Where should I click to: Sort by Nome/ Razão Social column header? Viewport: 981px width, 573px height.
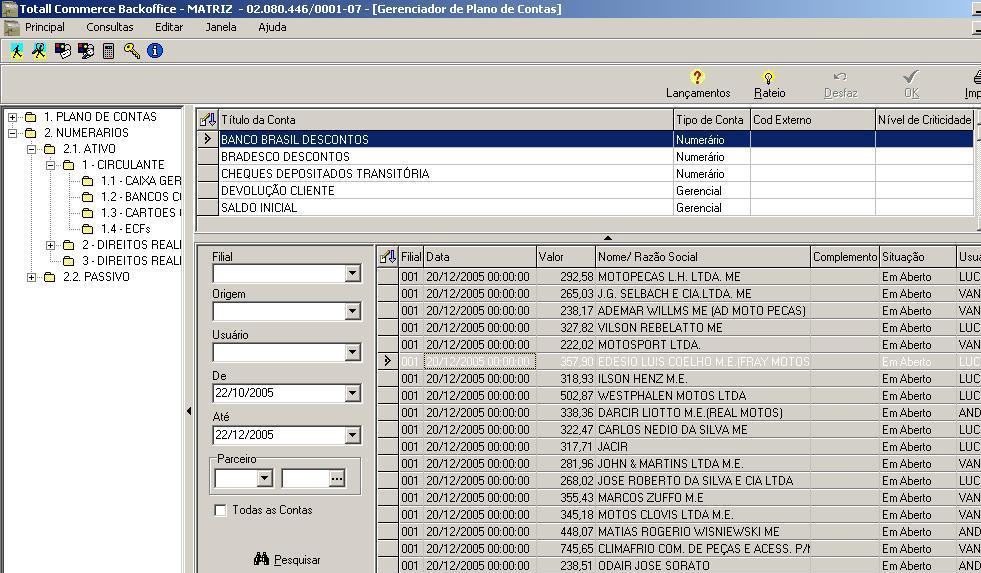point(703,256)
